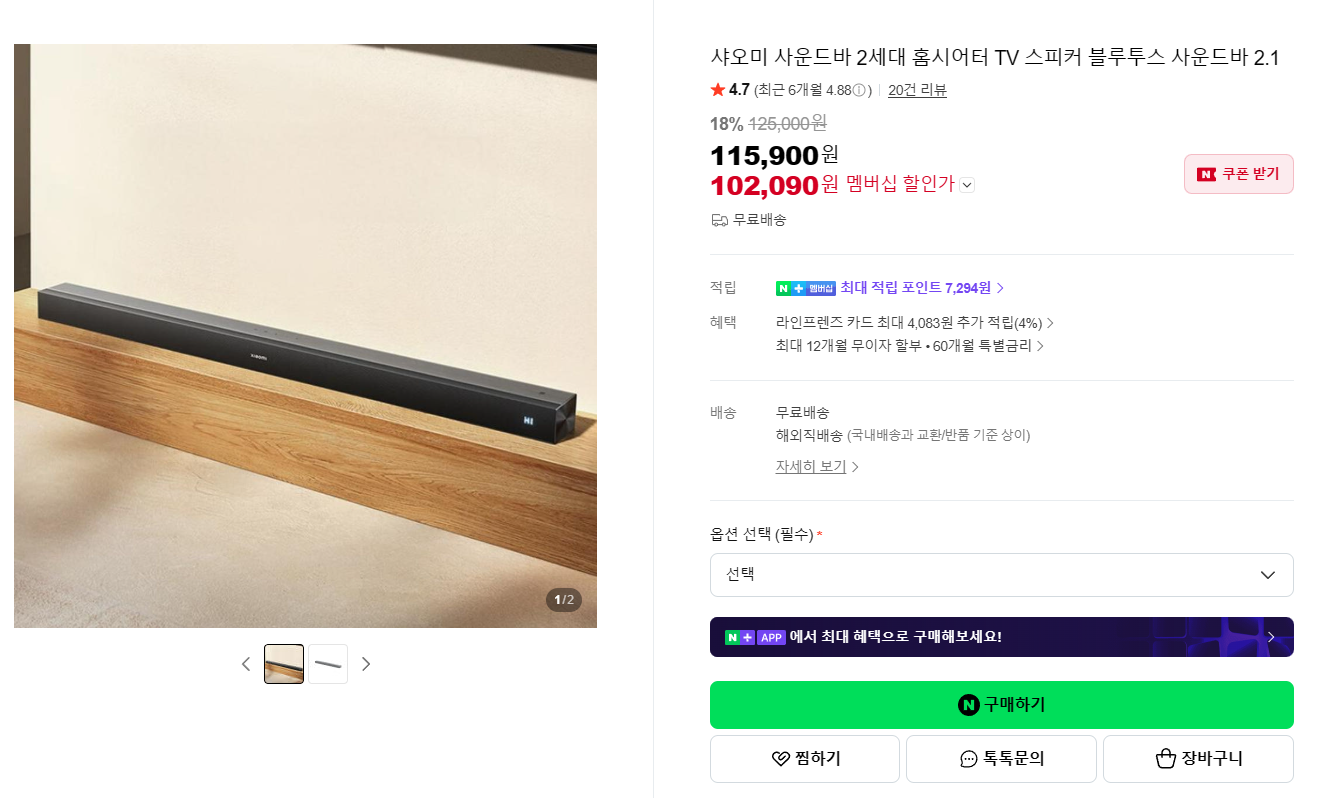Click the N+ APP promotional banner
1325x798 pixels.
[x=1001, y=637]
